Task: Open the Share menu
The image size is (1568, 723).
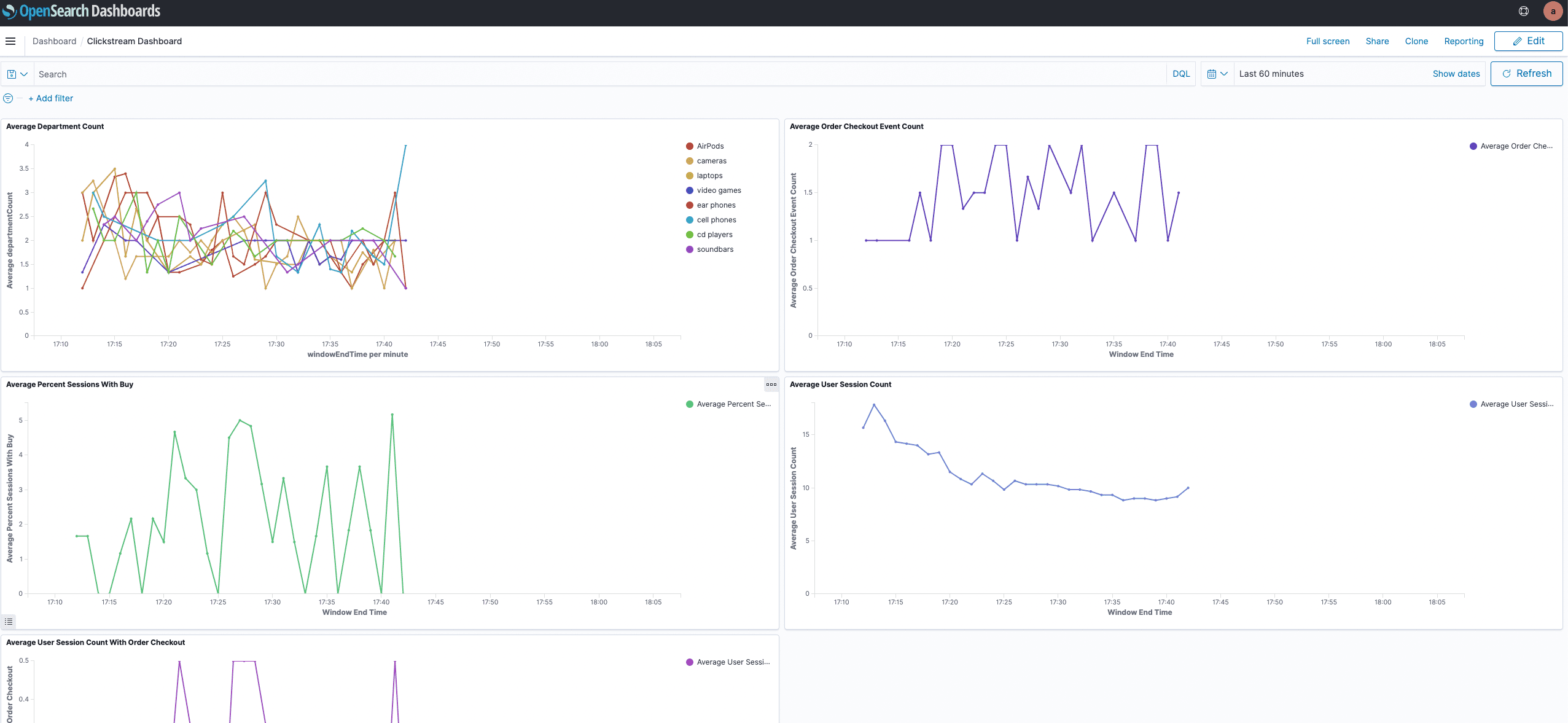Action: coord(1377,41)
